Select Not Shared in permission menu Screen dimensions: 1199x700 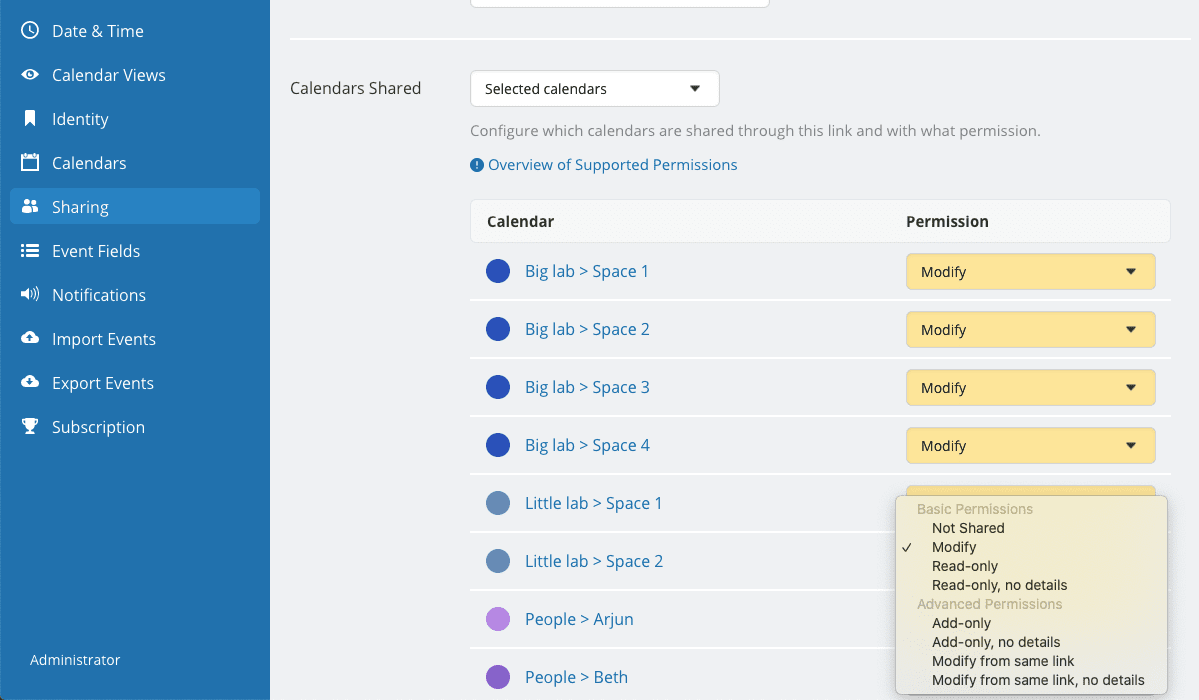[x=967, y=528]
